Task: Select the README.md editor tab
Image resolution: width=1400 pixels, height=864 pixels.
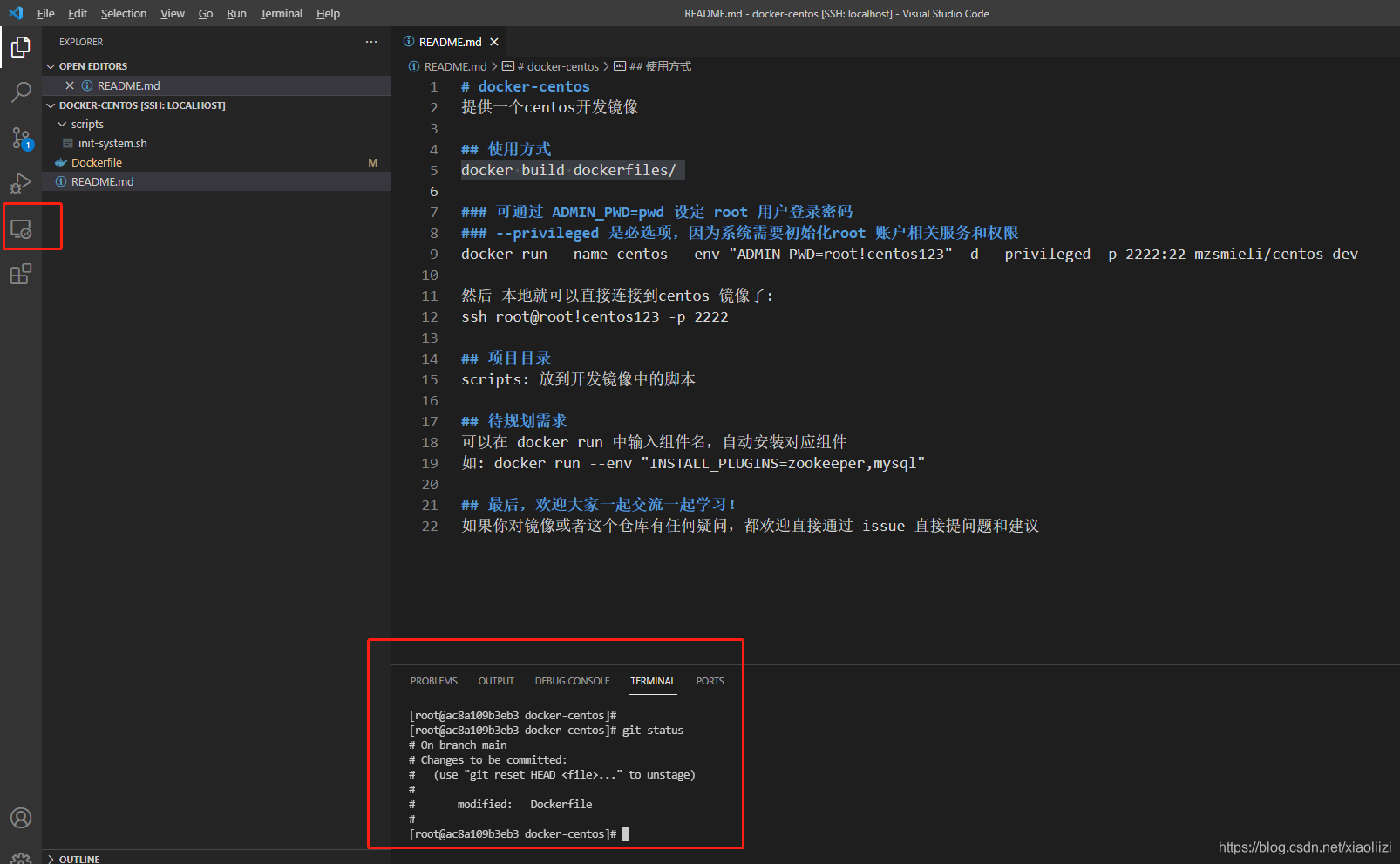Action: point(450,42)
